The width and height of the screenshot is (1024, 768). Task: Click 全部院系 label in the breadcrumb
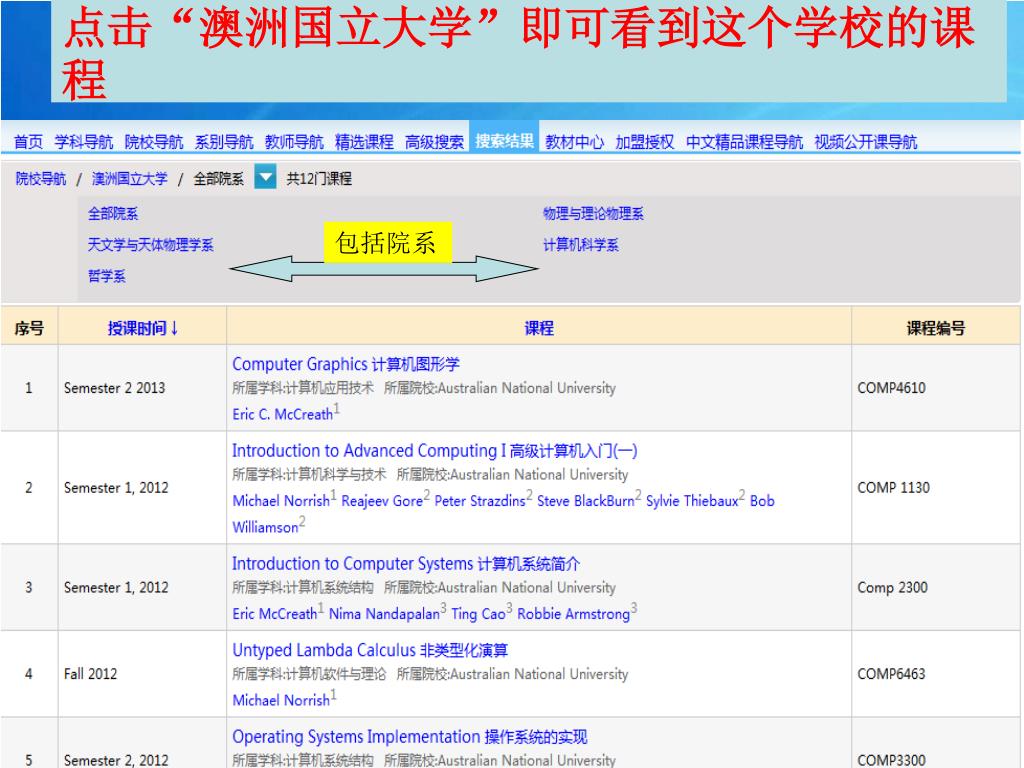(218, 178)
